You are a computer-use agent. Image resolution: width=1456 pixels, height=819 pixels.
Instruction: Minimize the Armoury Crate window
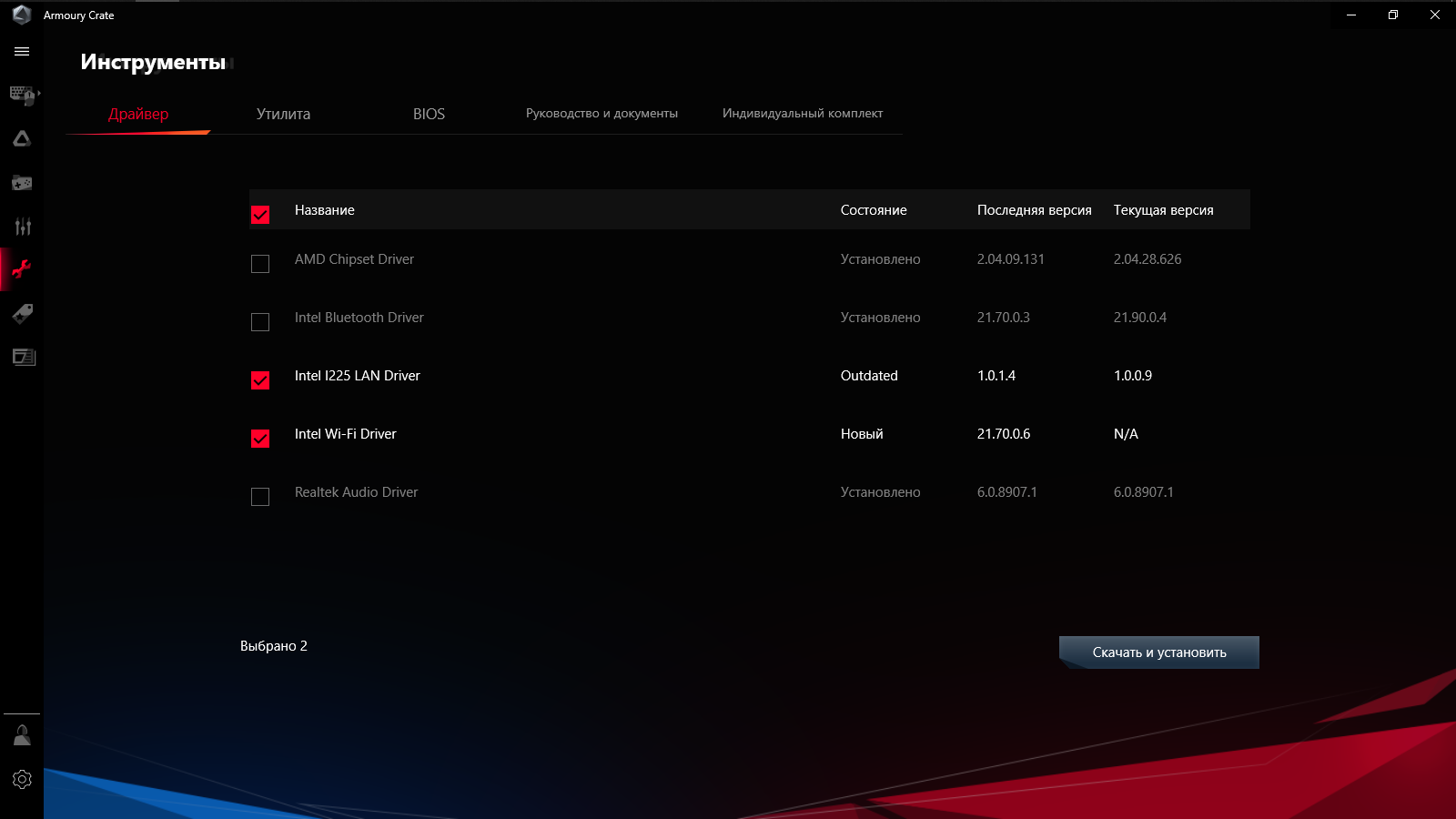pyautogui.click(x=1351, y=15)
